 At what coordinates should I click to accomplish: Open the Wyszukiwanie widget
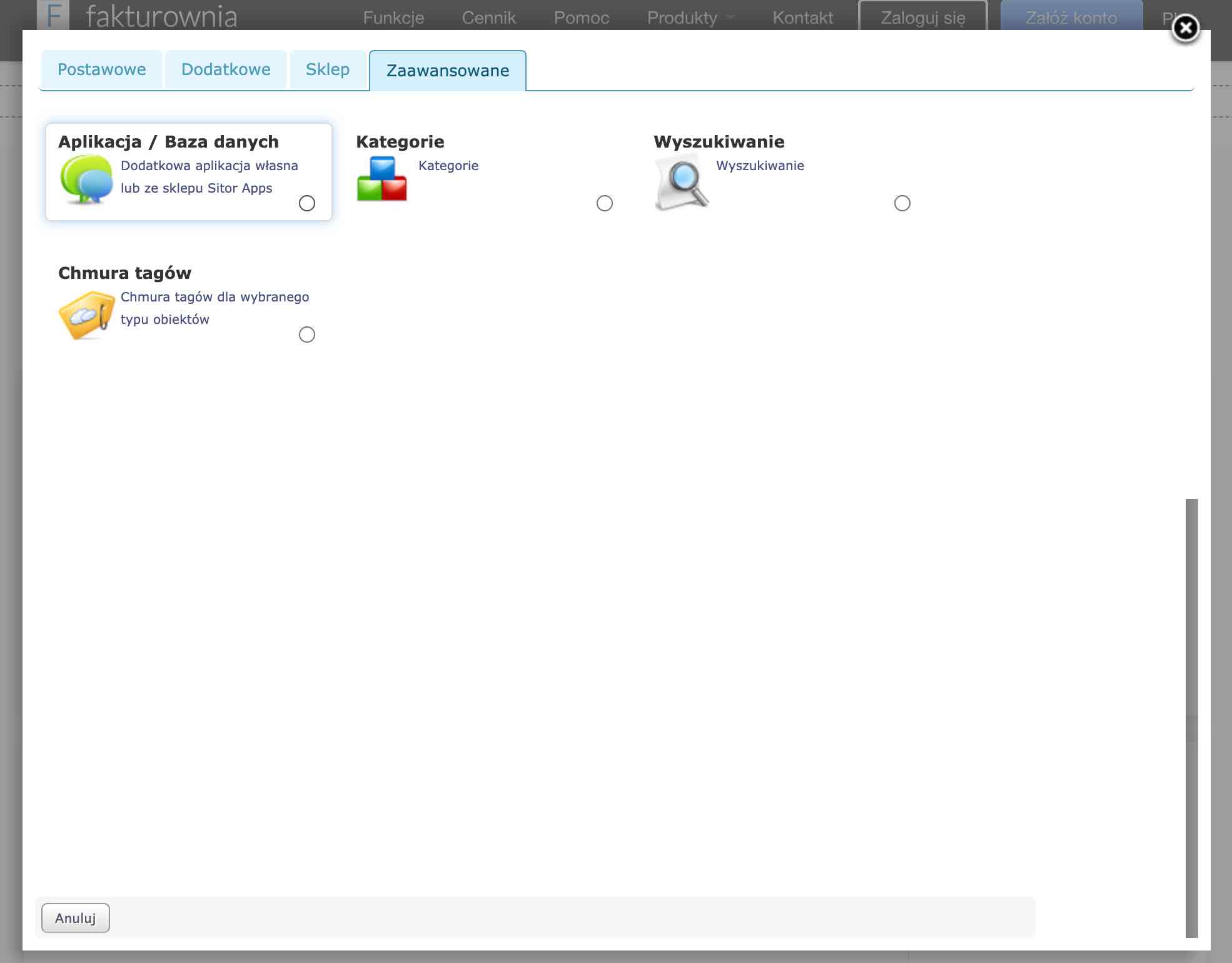pos(760,166)
